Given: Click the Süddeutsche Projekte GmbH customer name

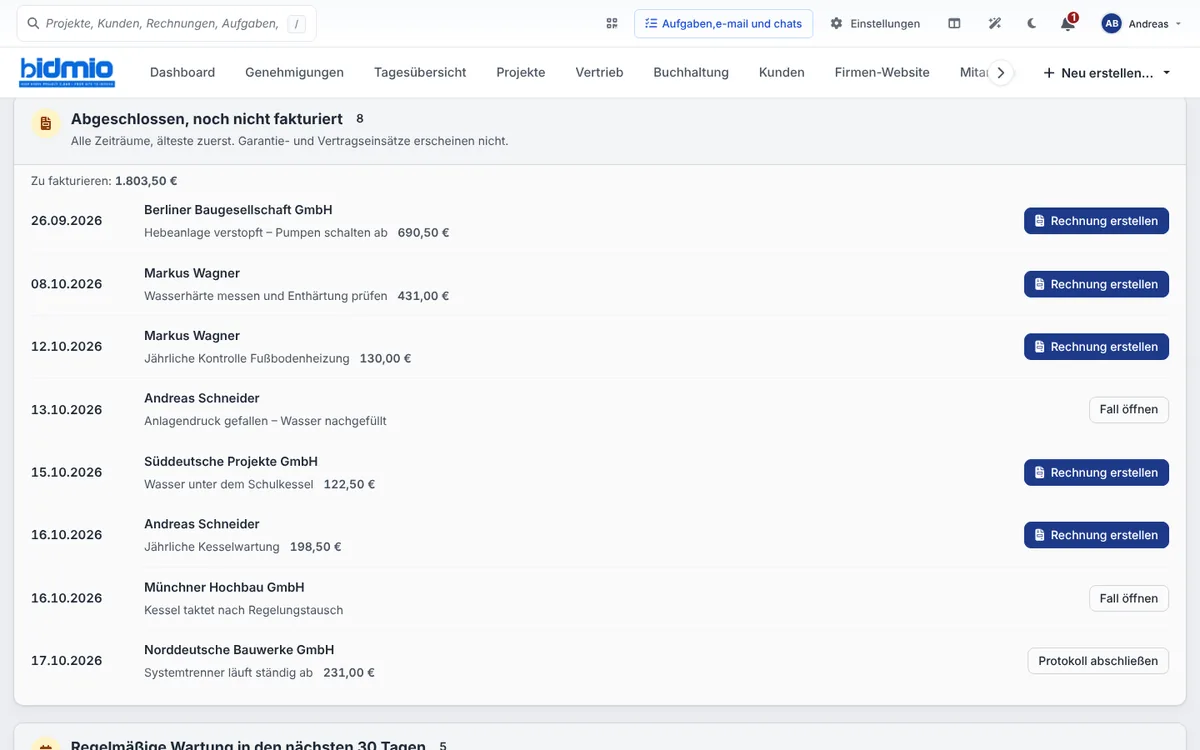Looking at the screenshot, I should [x=231, y=461].
